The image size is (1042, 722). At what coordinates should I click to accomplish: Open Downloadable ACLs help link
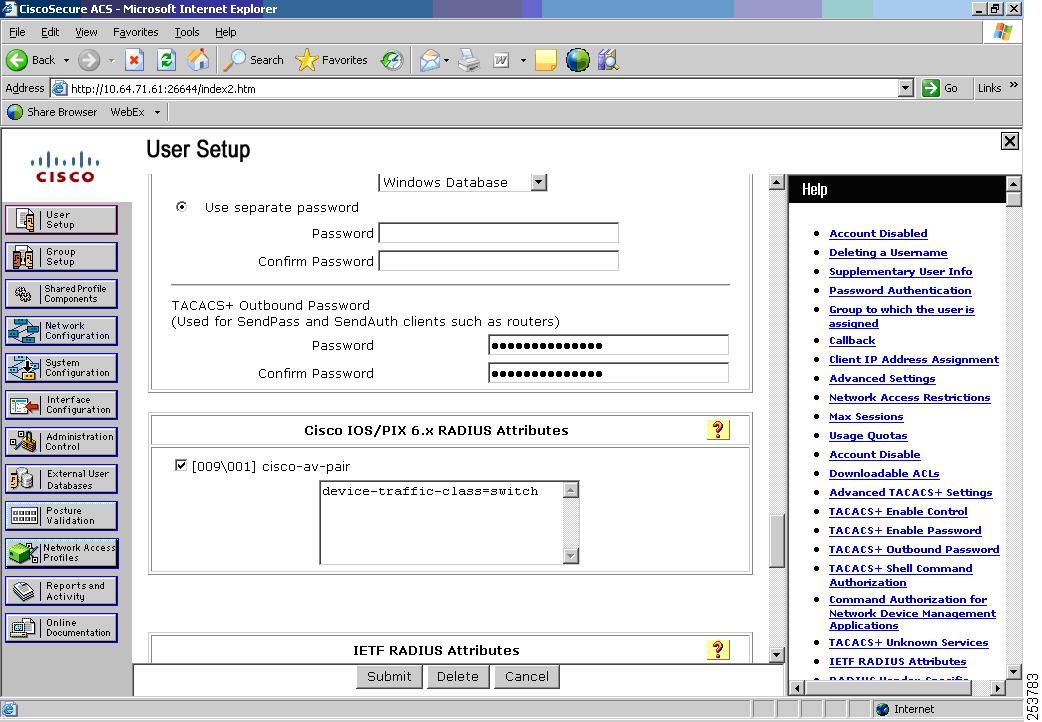pyautogui.click(x=884, y=473)
